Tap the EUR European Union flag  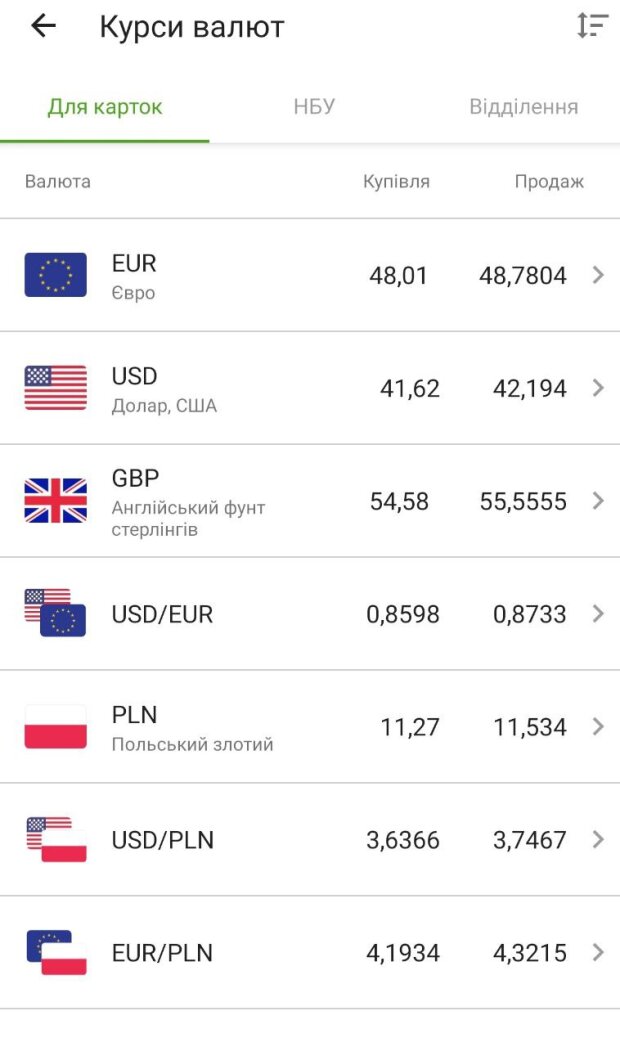click(56, 275)
